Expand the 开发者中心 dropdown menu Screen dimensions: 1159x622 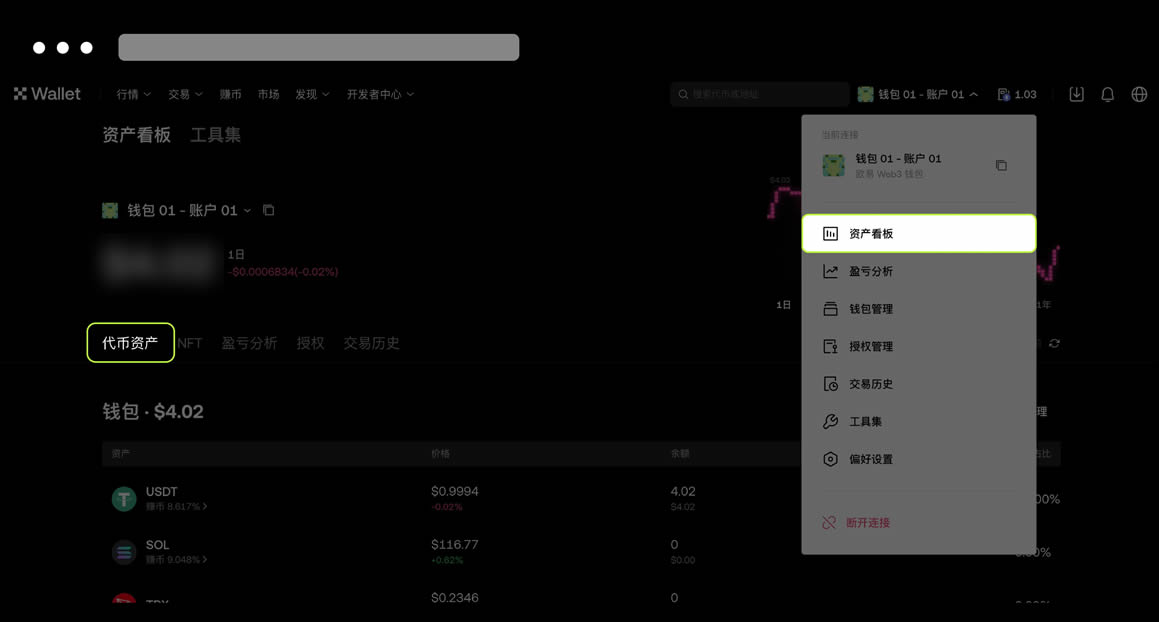[381, 94]
